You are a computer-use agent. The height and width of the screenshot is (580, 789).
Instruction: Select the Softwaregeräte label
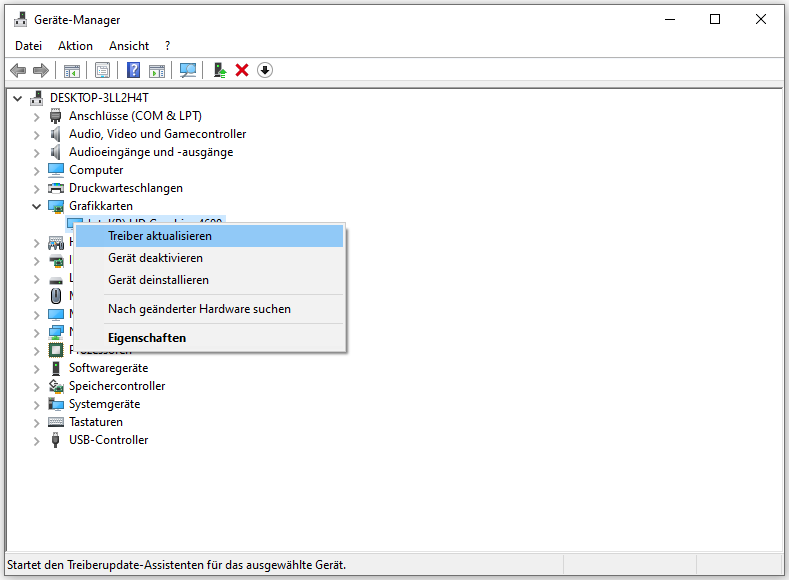[x=109, y=368]
